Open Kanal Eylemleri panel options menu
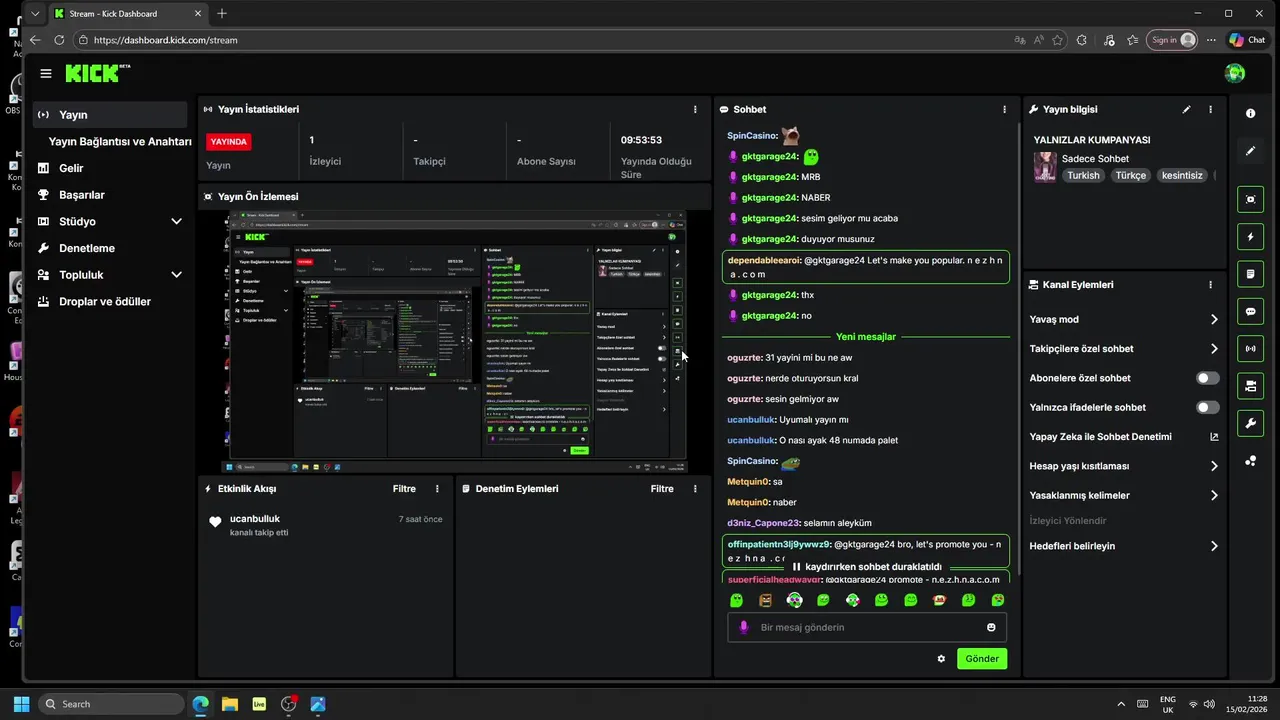The width and height of the screenshot is (1280, 720). tap(1210, 285)
